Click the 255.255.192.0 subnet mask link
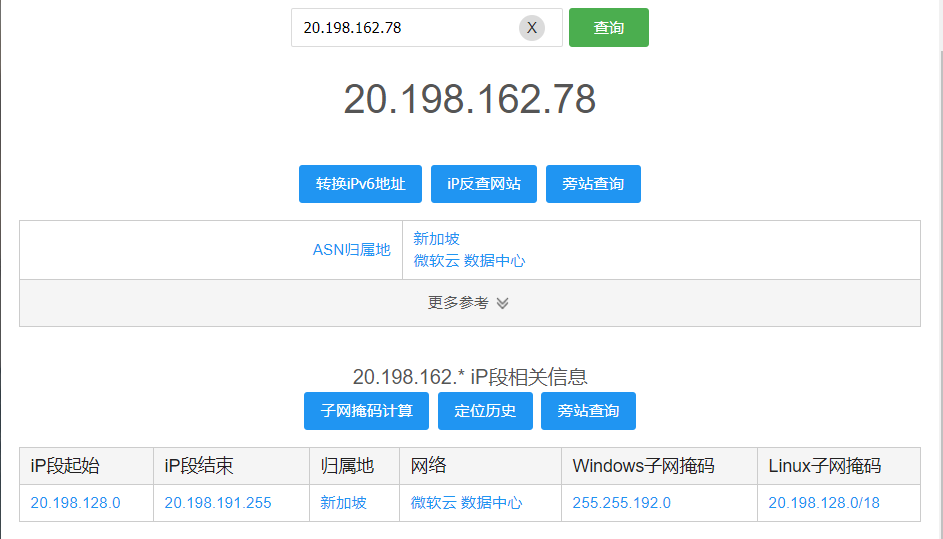Viewport: 943px width, 539px height. tap(621, 503)
